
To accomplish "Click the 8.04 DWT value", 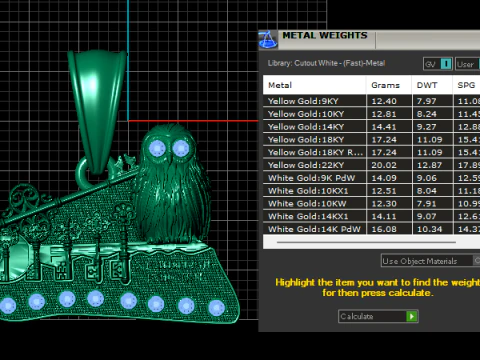I will pyautogui.click(x=427, y=191).
